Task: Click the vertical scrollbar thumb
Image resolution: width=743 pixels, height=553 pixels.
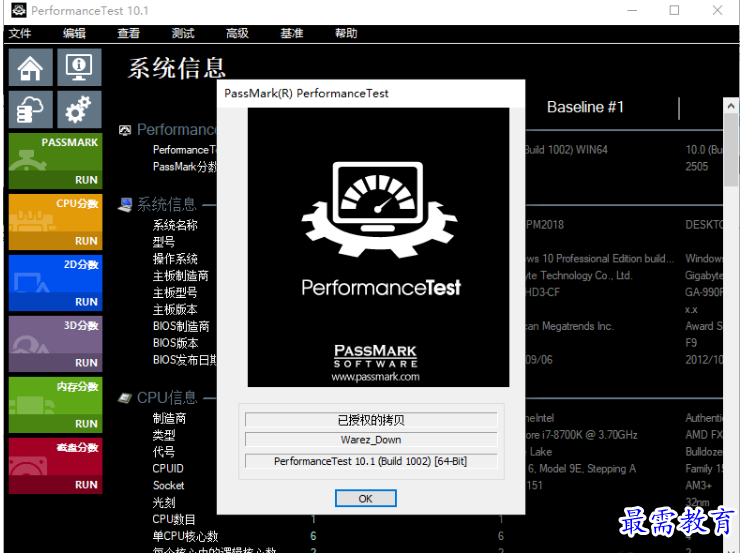Action: (x=731, y=151)
